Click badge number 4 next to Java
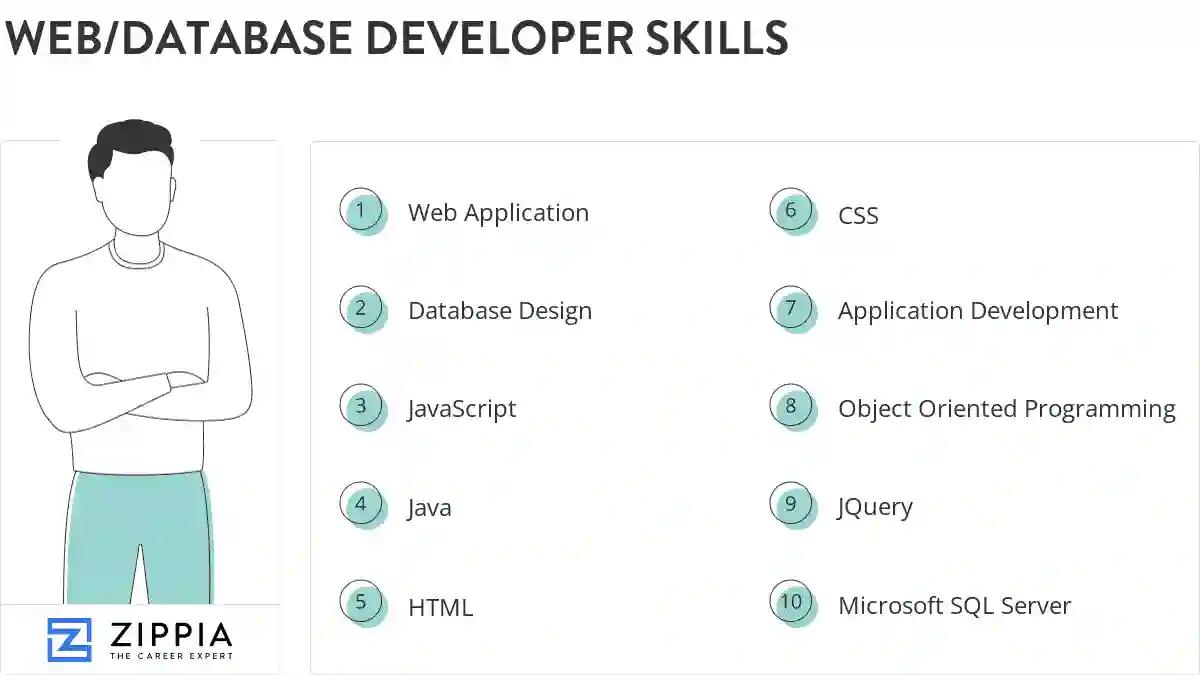The width and height of the screenshot is (1200, 675). tap(361, 504)
